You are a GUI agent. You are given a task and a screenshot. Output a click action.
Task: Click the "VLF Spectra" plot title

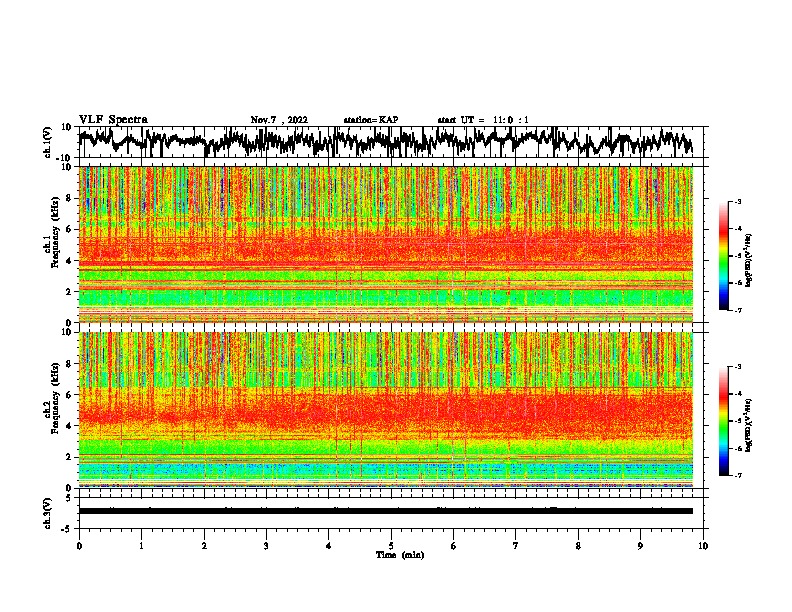pyautogui.click(x=113, y=120)
